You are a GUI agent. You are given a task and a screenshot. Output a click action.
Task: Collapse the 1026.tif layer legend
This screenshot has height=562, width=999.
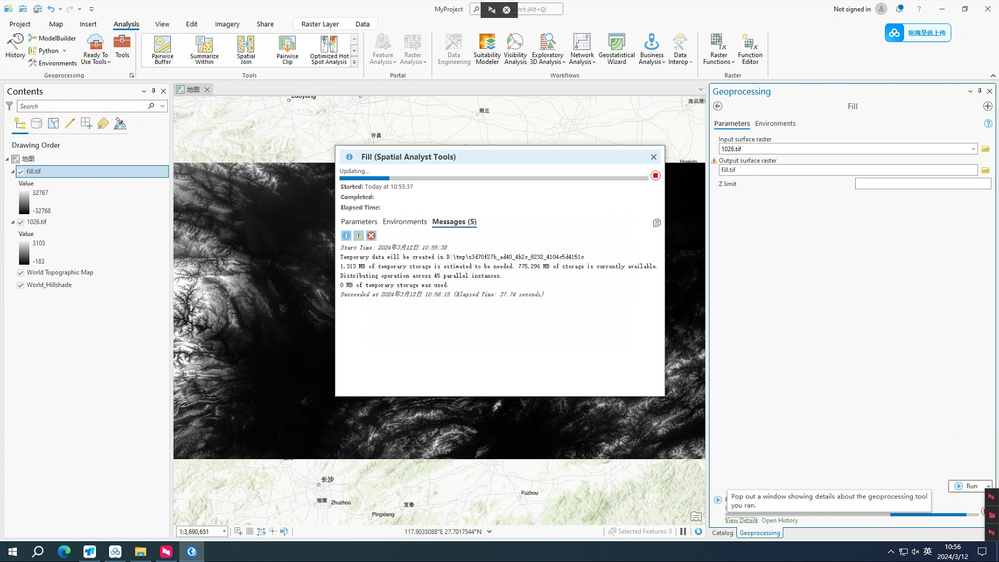pyautogui.click(x=13, y=222)
